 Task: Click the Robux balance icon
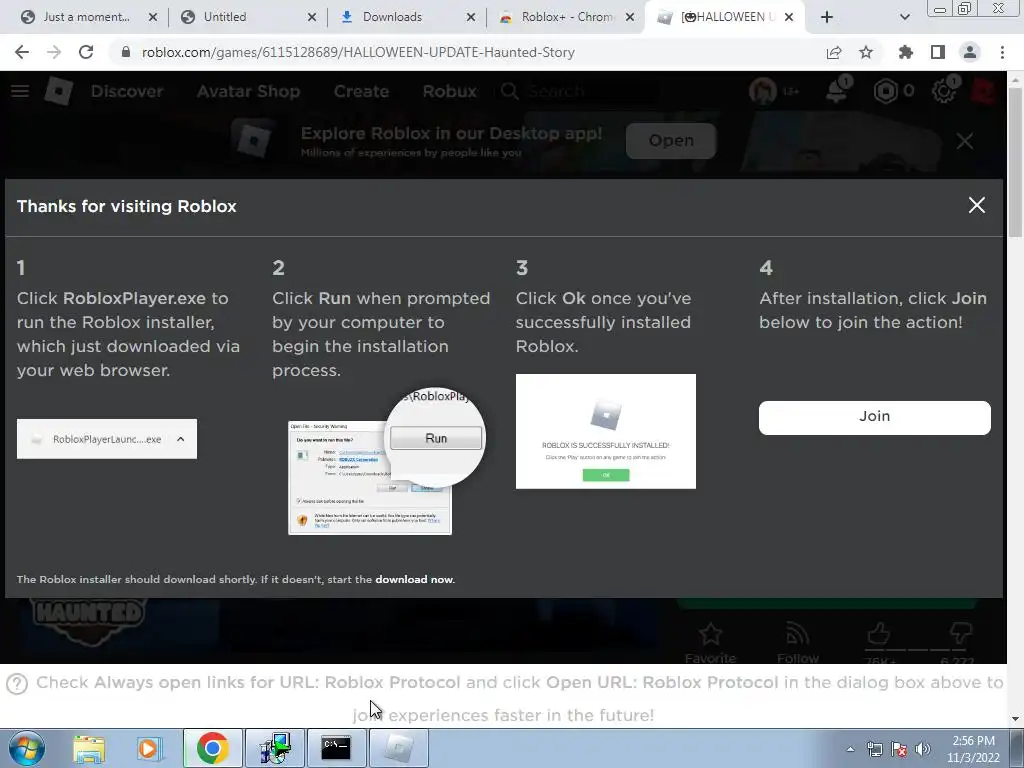click(x=886, y=91)
